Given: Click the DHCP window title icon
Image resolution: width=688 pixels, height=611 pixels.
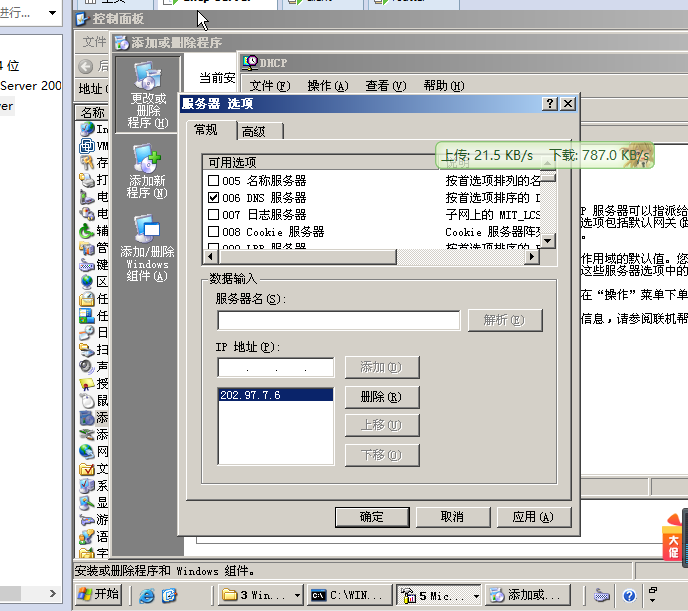Looking at the screenshot, I should 250,63.
